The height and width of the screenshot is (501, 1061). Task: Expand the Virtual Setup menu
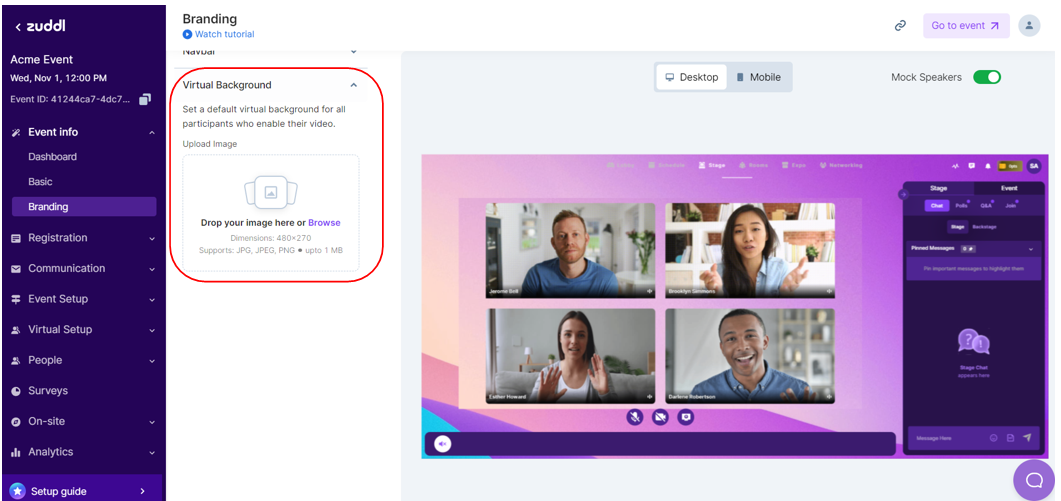[x=152, y=330]
